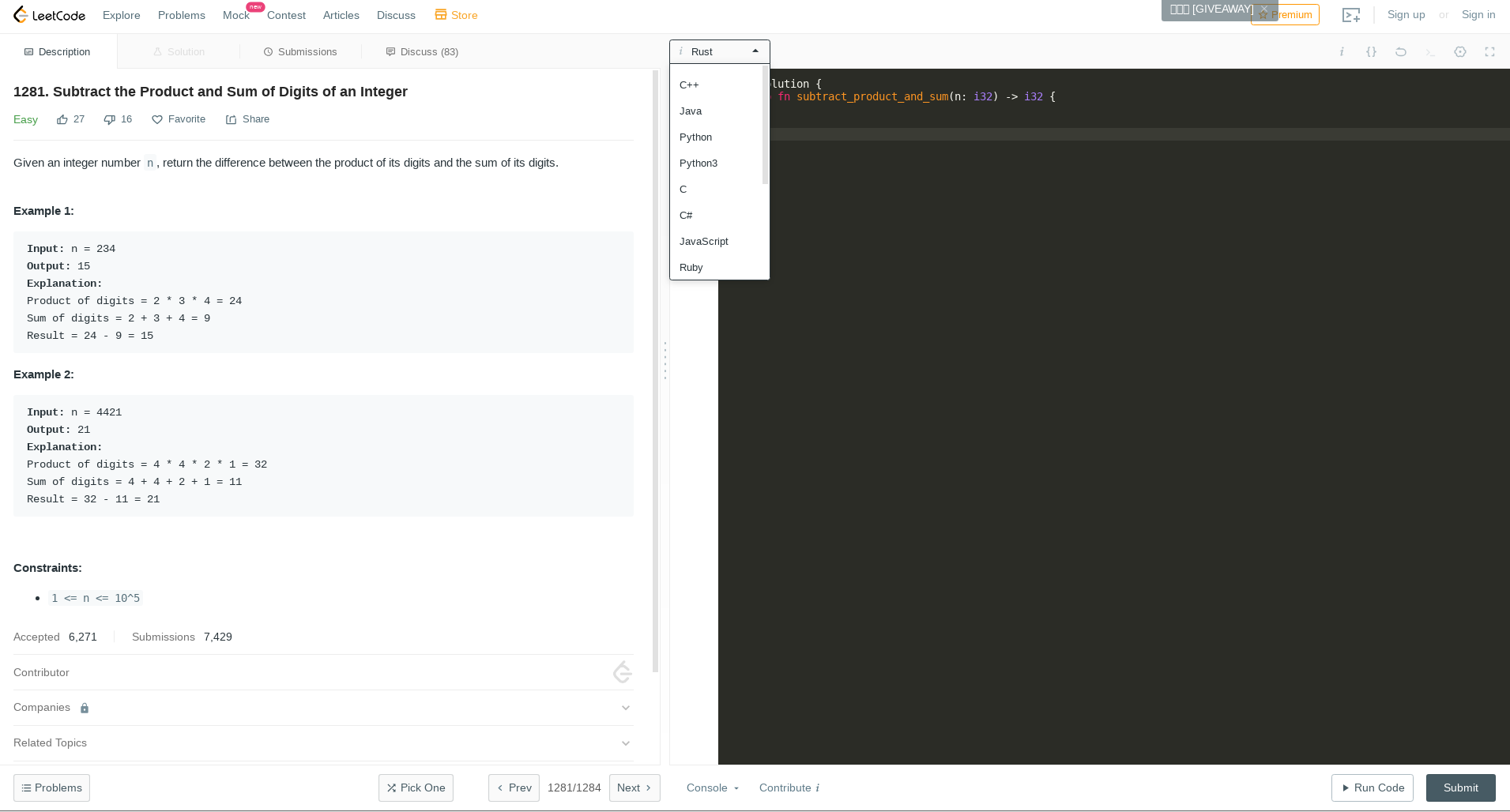The image size is (1510, 812).
Task: Expand the Related Topics section
Action: [626, 743]
